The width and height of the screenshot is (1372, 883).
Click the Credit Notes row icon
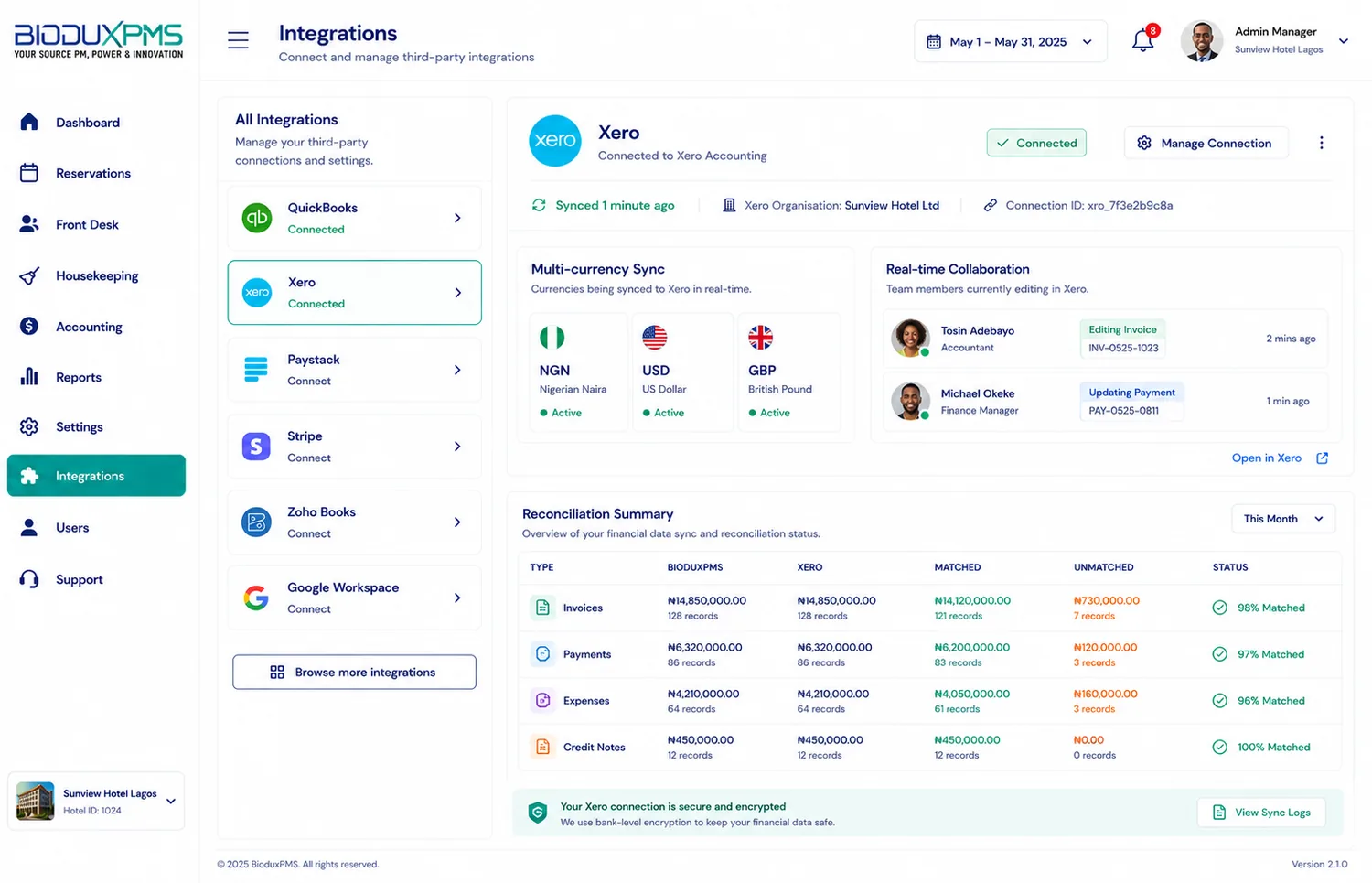[542, 747]
